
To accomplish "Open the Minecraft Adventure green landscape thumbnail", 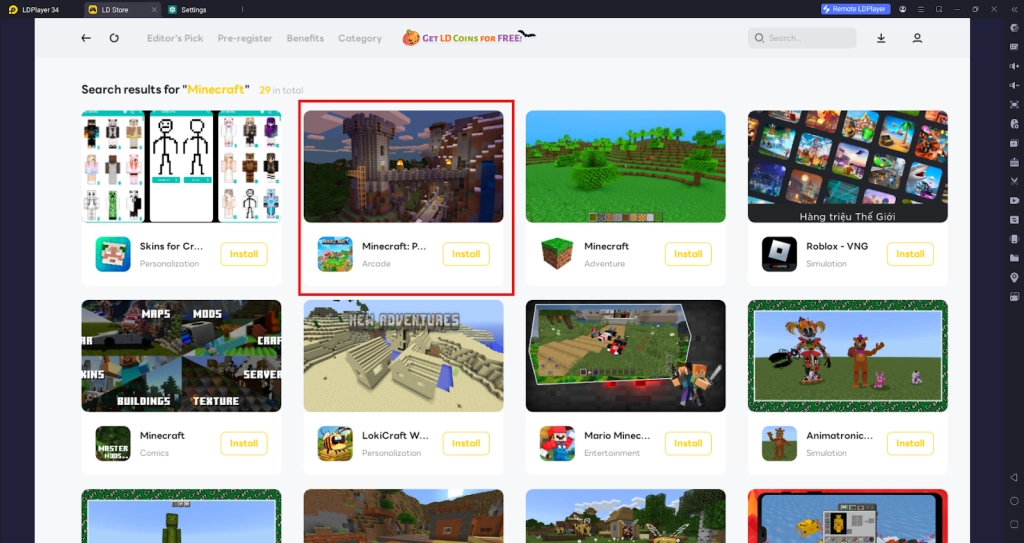I will coord(626,167).
